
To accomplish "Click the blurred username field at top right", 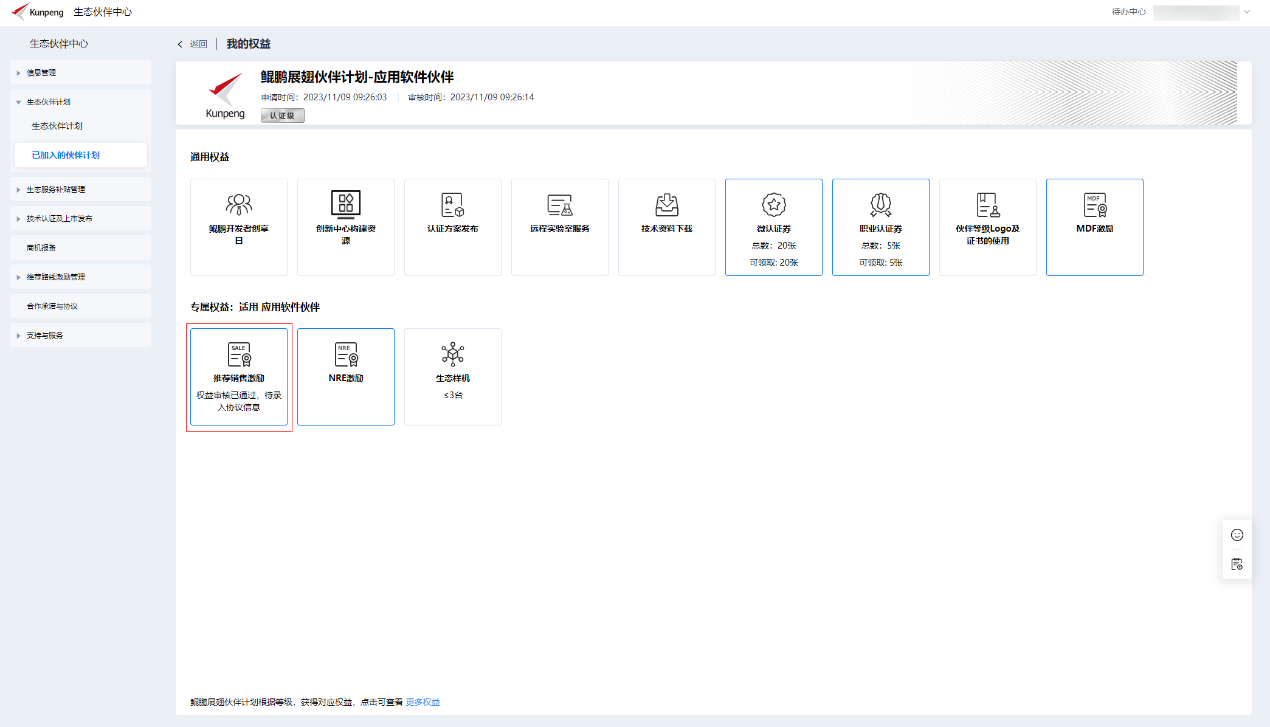I will (1196, 12).
